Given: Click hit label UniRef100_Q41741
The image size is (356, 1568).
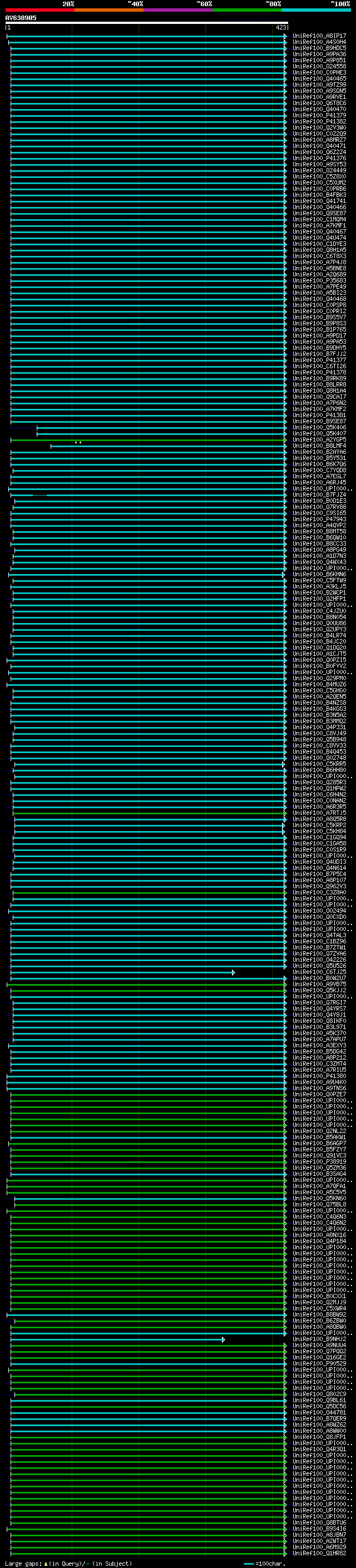Looking at the screenshot, I should [319, 201].
